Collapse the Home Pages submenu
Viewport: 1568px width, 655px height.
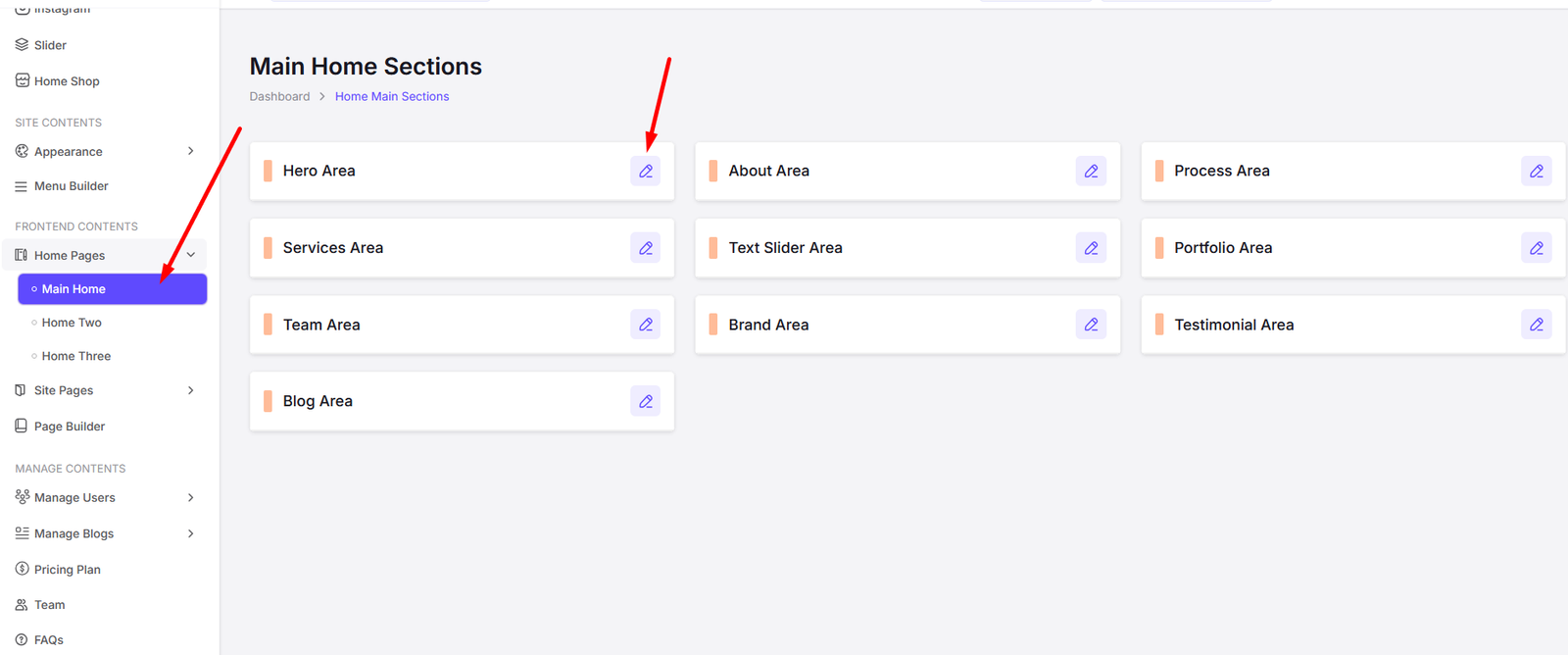[x=191, y=255]
